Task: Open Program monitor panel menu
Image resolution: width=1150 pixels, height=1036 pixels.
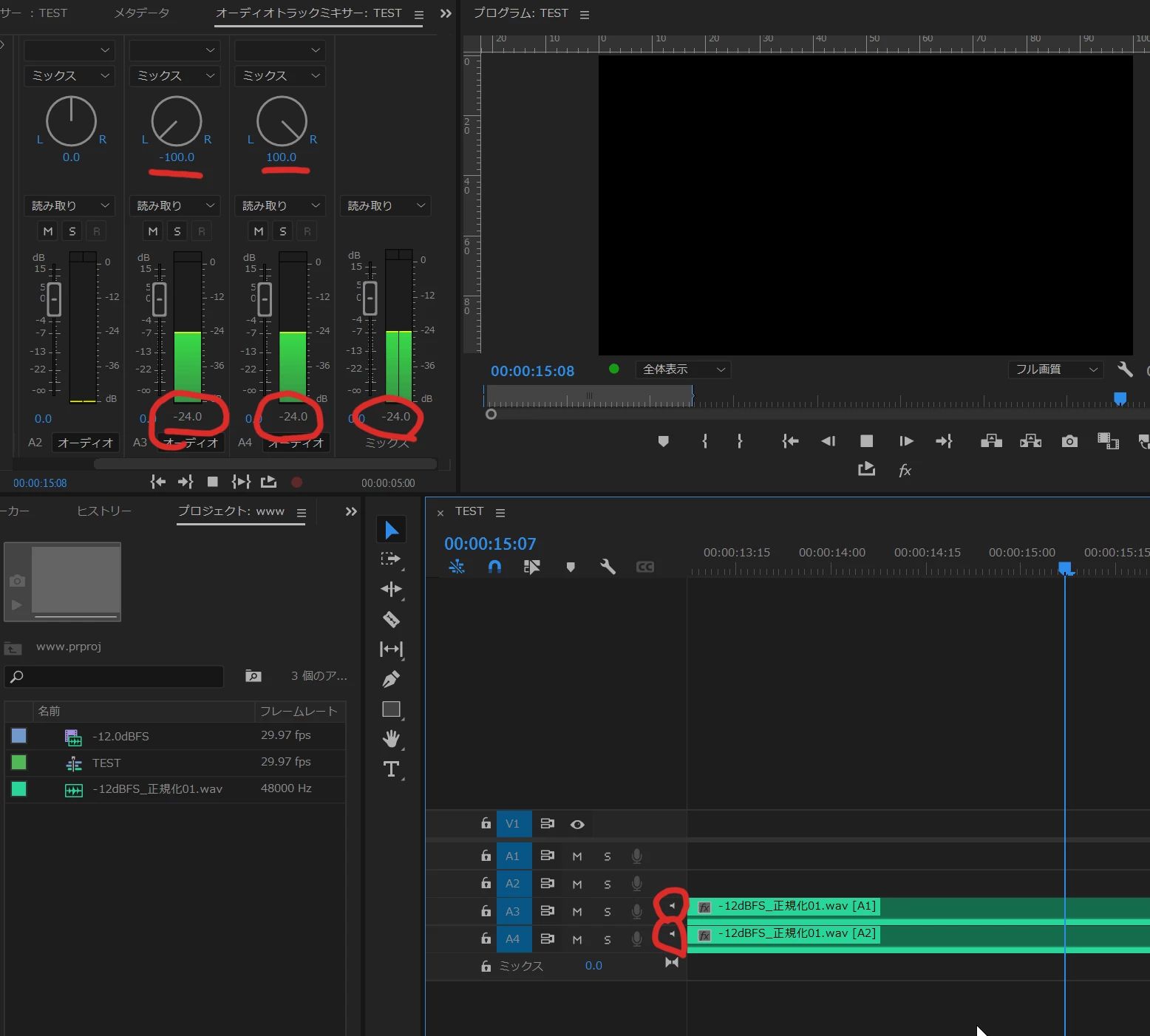Action: click(585, 14)
